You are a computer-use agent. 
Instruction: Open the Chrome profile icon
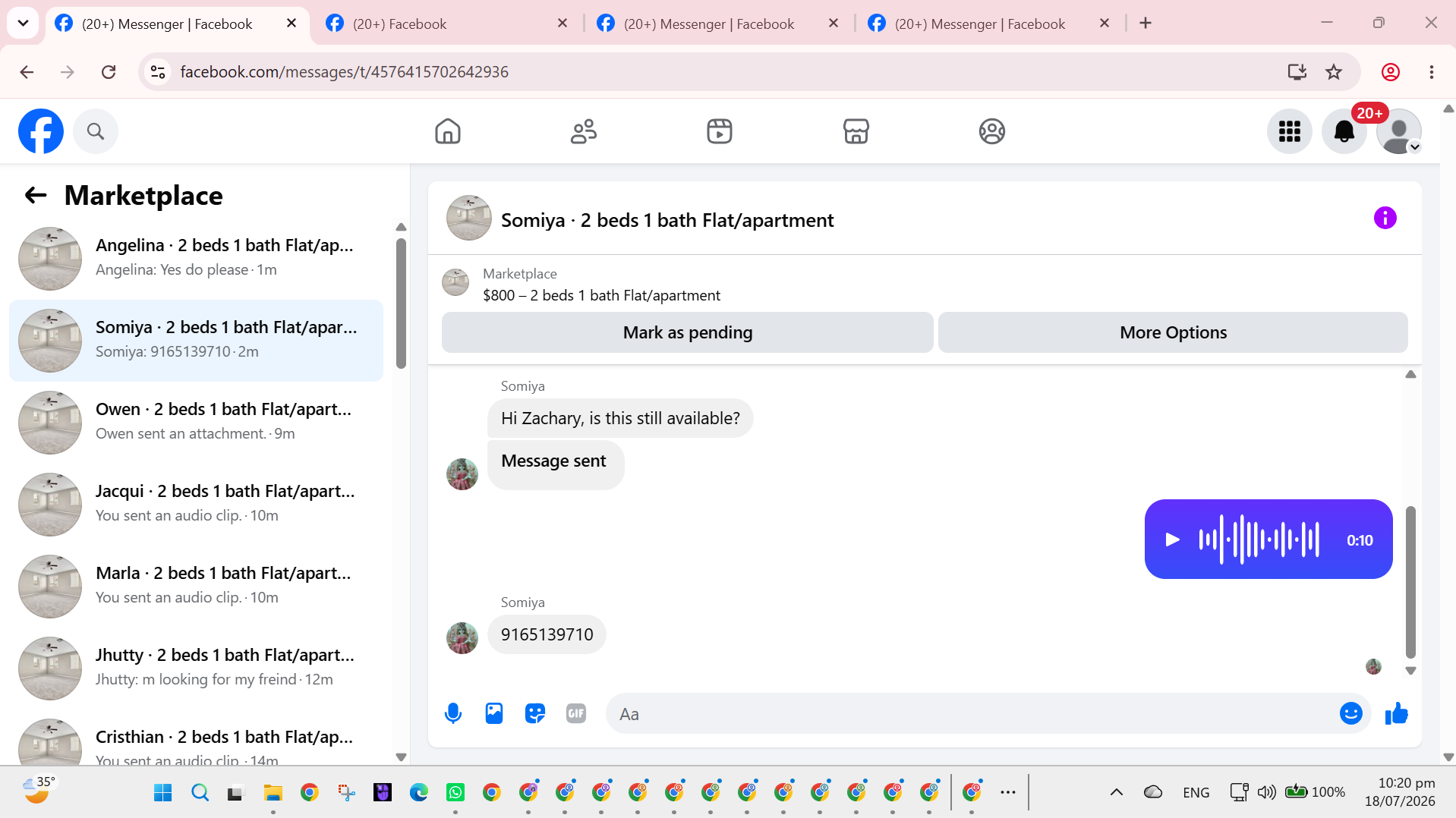click(1391, 72)
